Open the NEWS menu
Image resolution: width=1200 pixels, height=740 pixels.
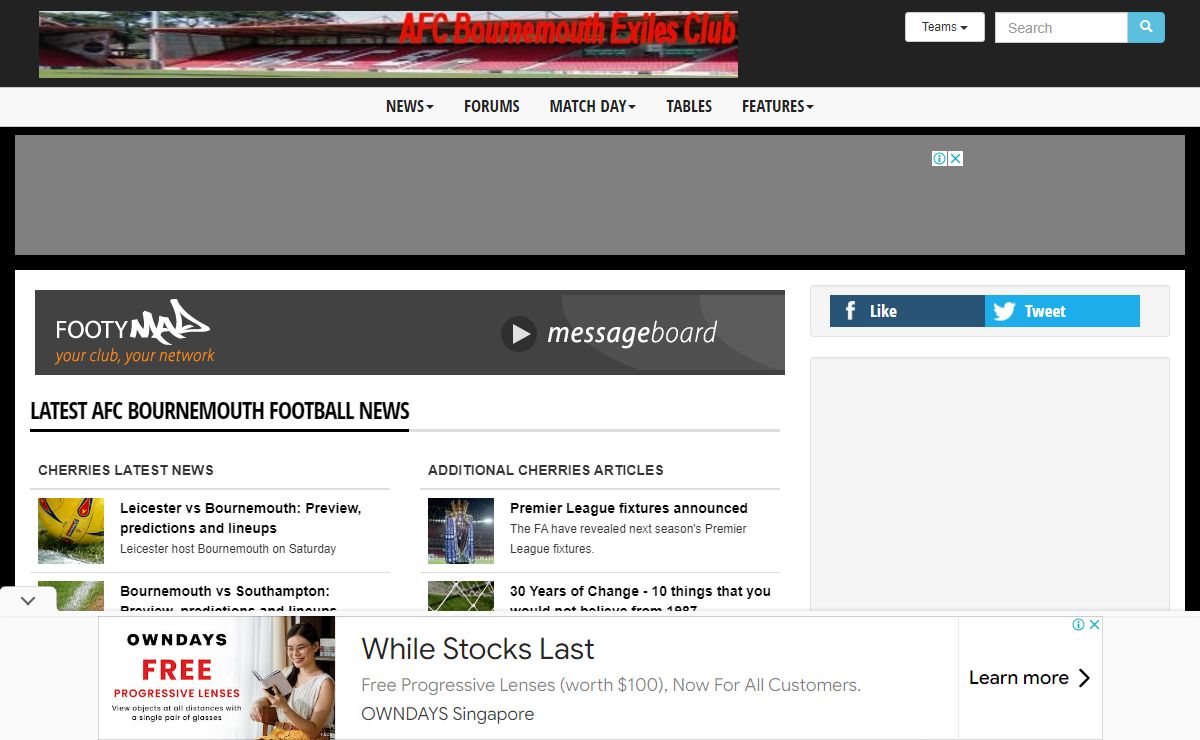point(410,106)
